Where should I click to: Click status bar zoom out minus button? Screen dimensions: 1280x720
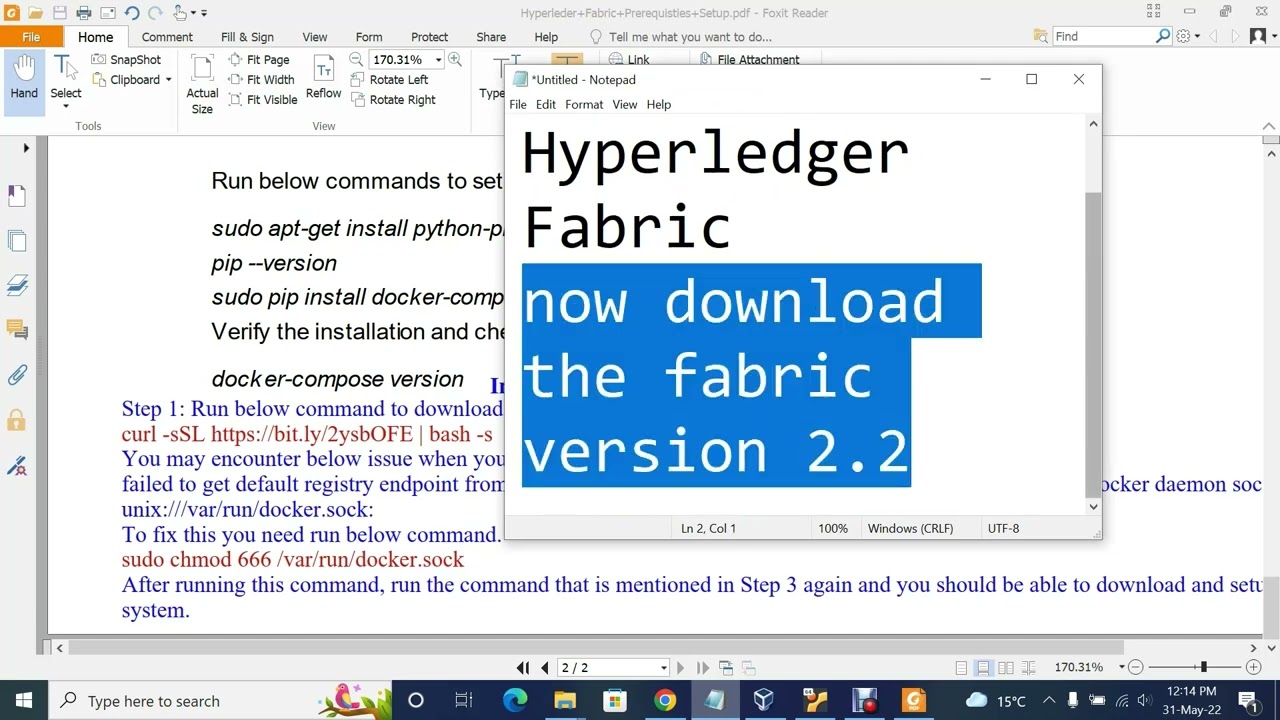point(1136,667)
